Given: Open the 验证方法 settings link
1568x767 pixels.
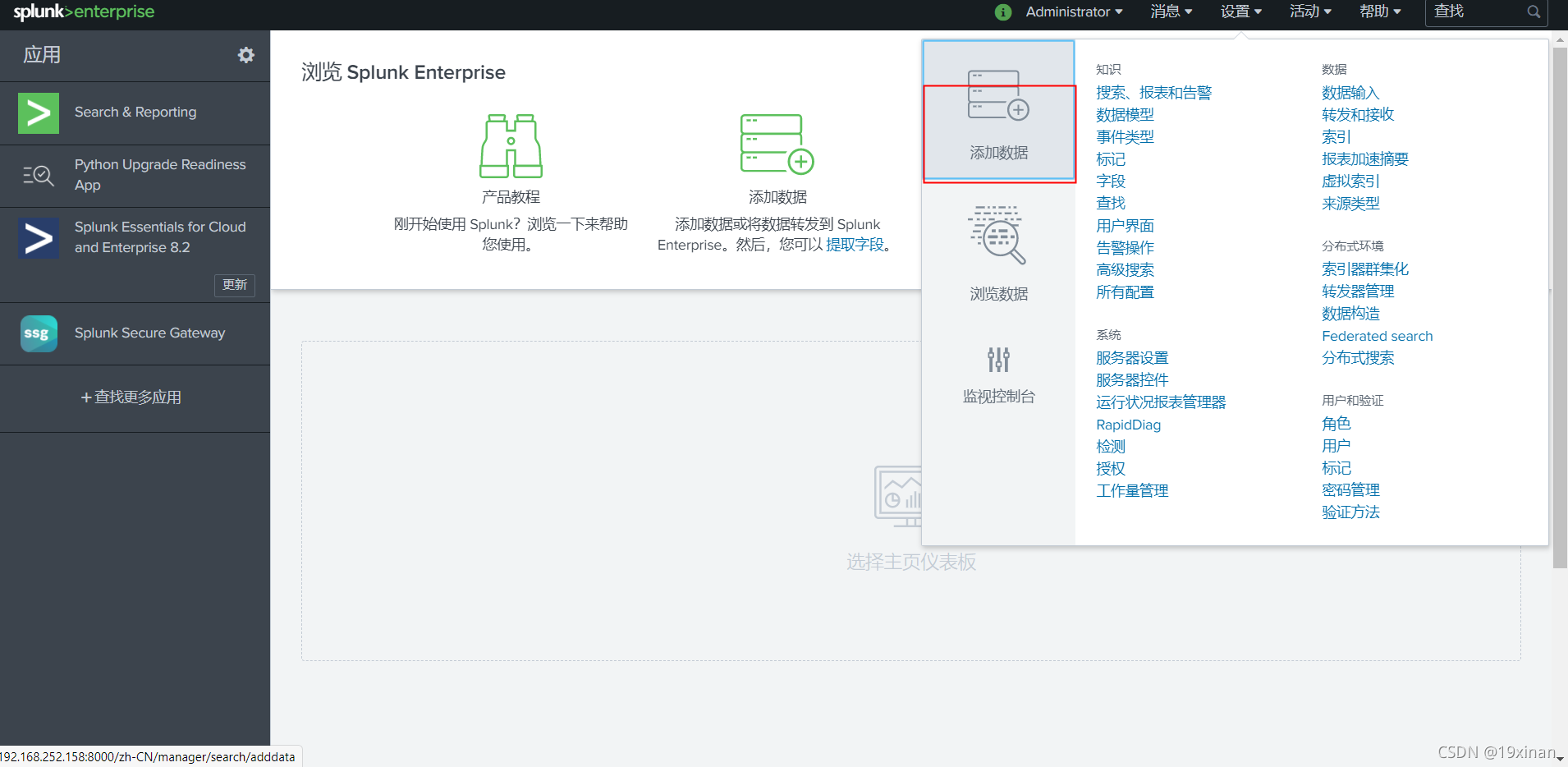Looking at the screenshot, I should coord(1350,512).
